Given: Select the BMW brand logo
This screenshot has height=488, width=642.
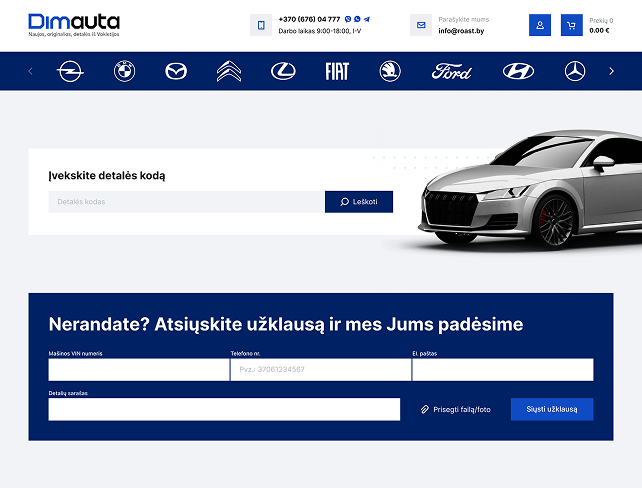Looking at the screenshot, I should [x=124, y=71].
